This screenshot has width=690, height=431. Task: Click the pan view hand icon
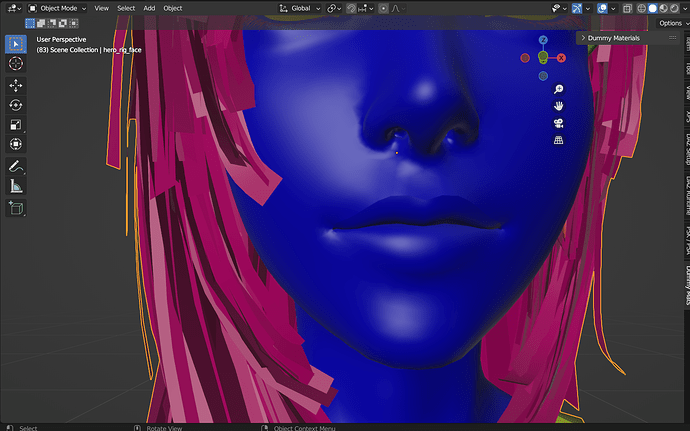[x=558, y=106]
